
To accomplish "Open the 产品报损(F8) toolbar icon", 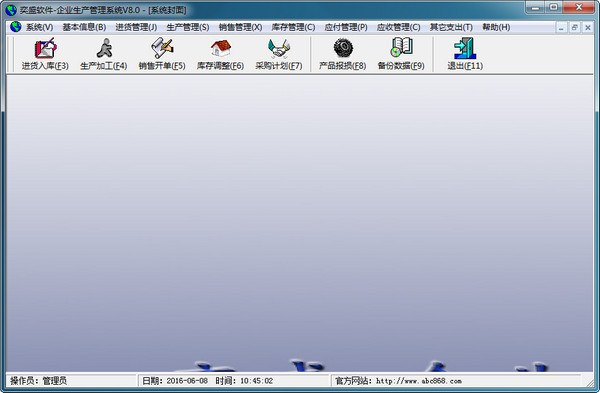I will [x=342, y=54].
